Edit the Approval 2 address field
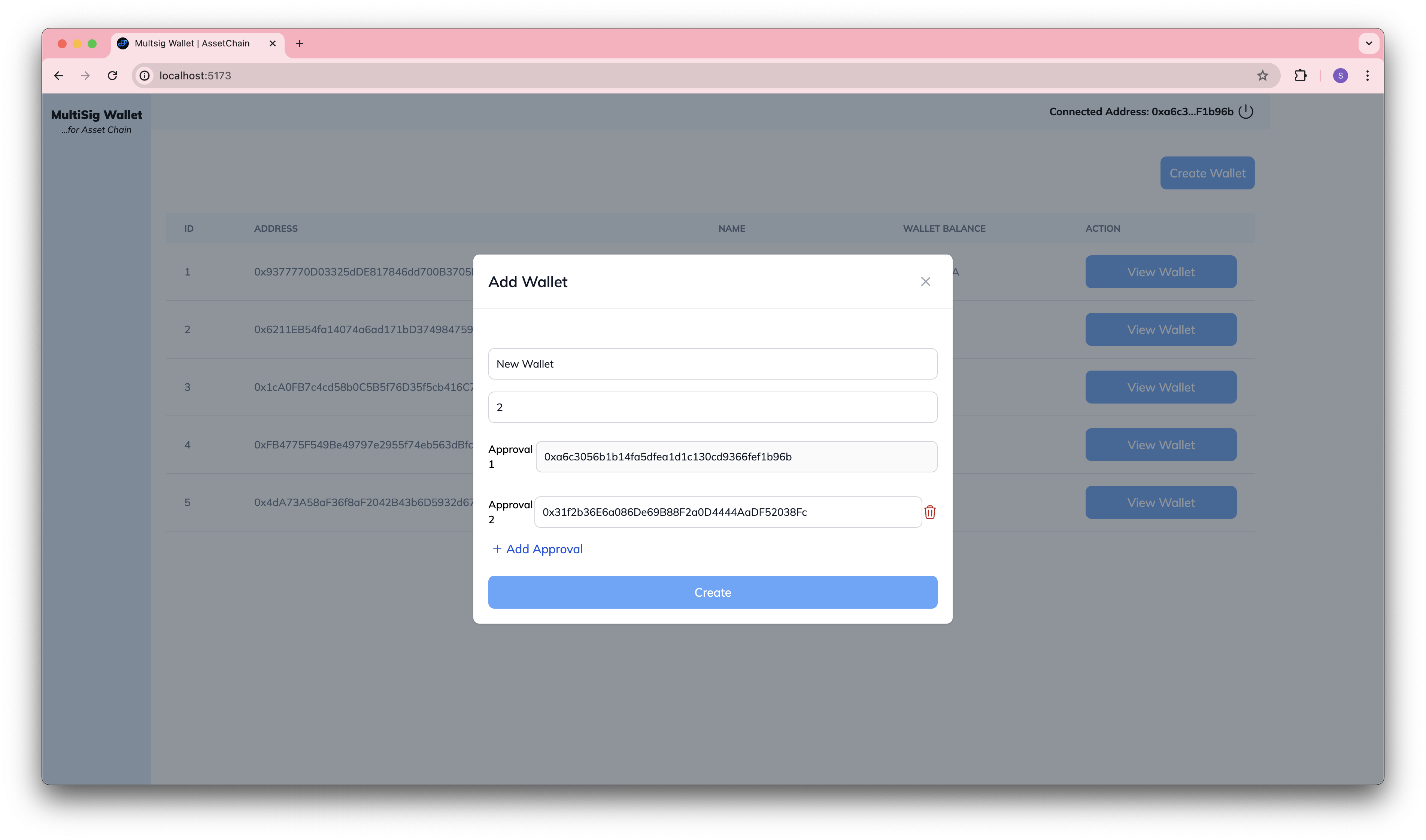 point(728,512)
